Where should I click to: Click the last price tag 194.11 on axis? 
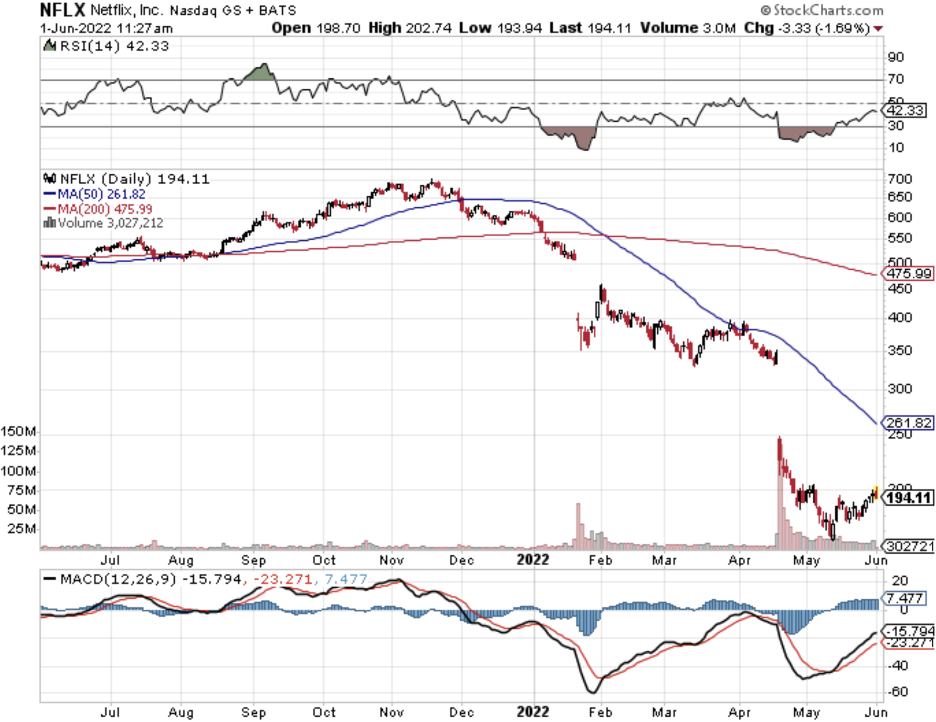point(907,498)
